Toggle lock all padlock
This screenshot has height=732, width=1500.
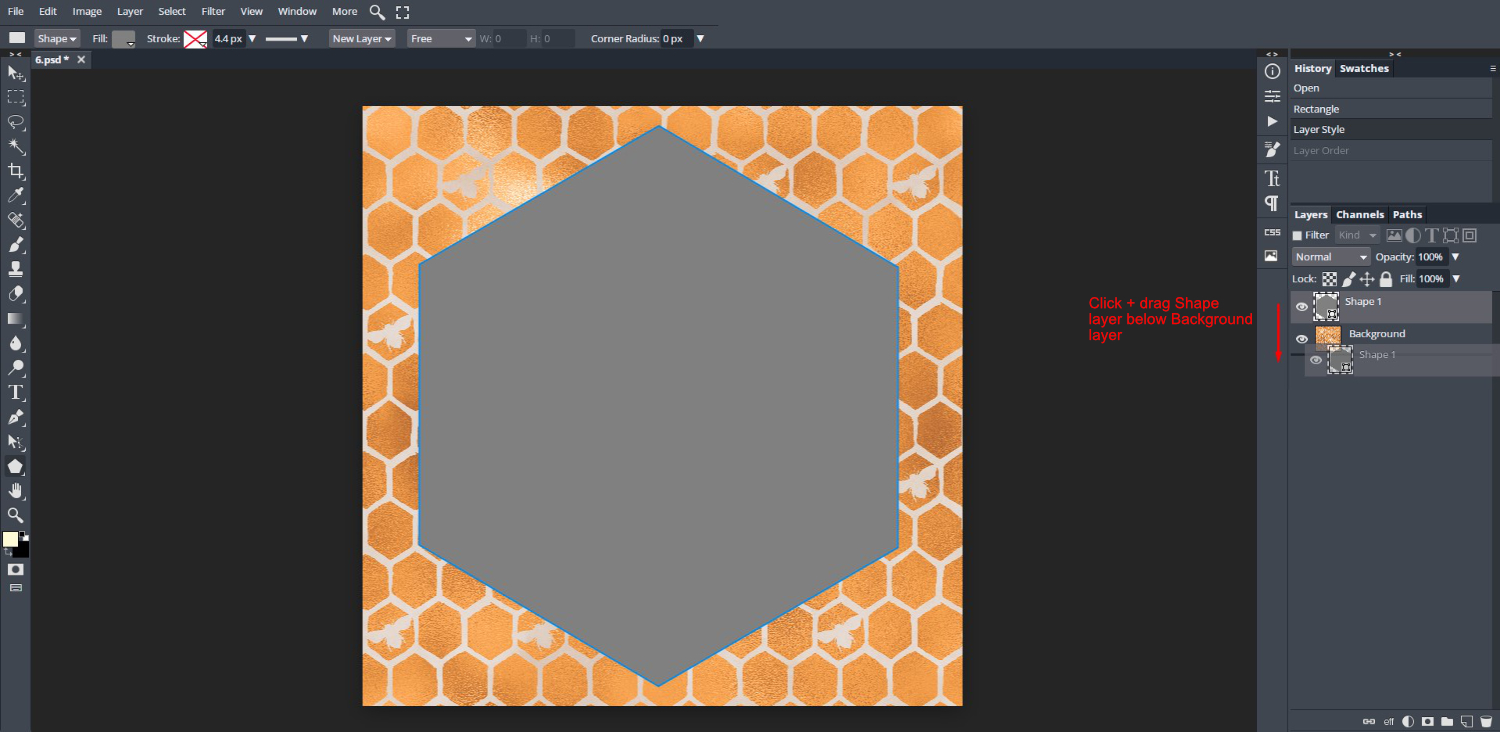tap(1386, 279)
